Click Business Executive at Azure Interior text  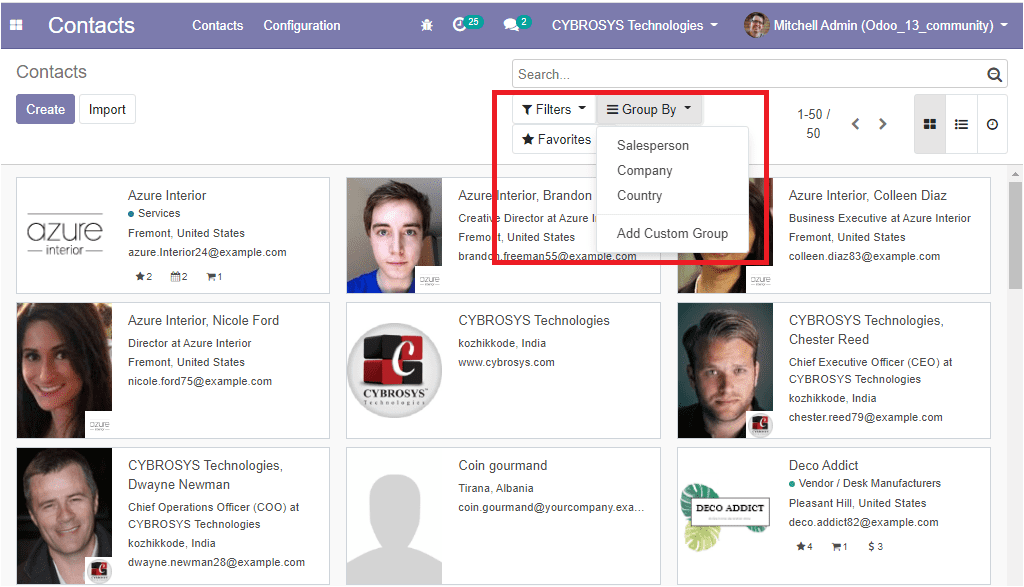coord(880,218)
